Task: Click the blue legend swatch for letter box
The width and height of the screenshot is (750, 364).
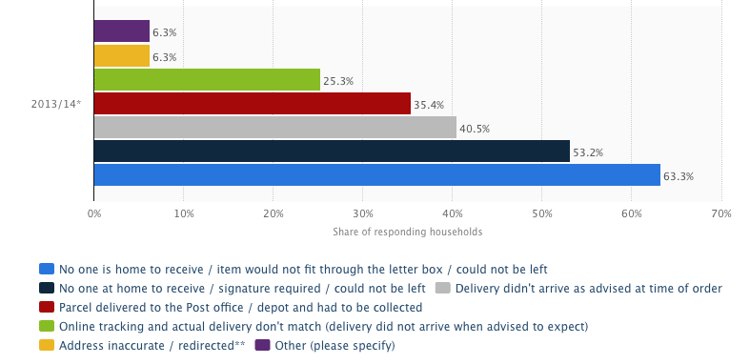Action: 47,269
